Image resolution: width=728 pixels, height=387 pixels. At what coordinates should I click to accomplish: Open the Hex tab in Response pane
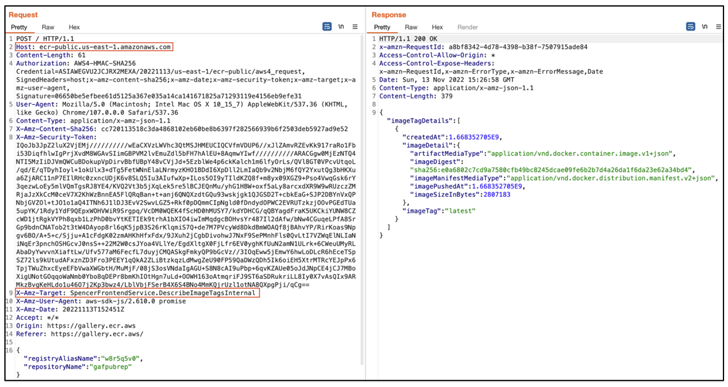tap(437, 27)
